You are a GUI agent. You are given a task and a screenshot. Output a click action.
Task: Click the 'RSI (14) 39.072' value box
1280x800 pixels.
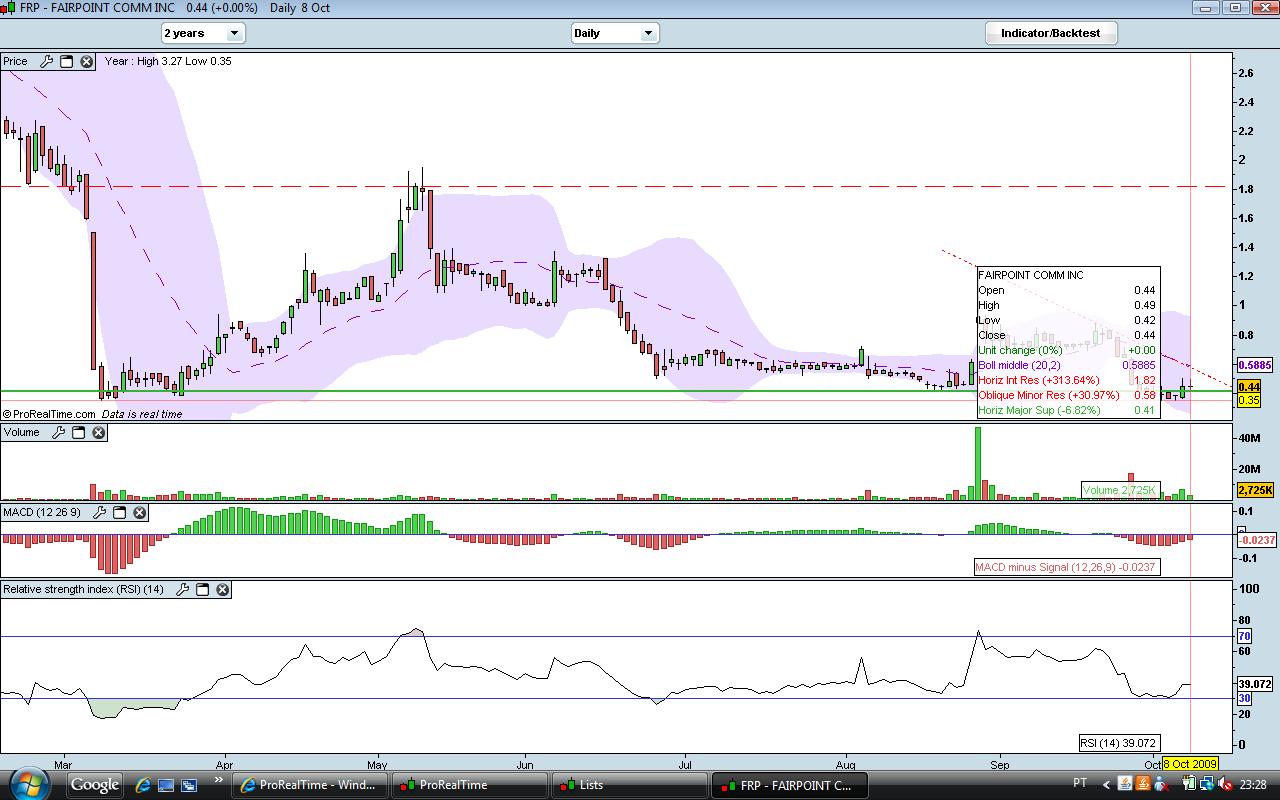tap(1119, 743)
